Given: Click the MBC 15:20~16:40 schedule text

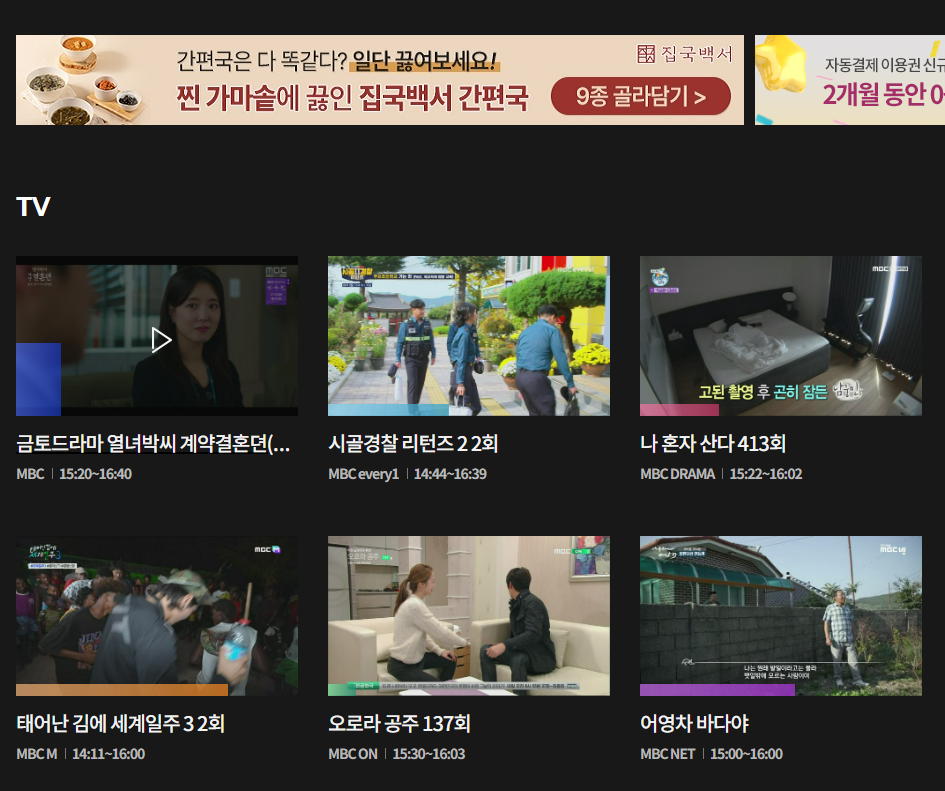Looking at the screenshot, I should 74,474.
